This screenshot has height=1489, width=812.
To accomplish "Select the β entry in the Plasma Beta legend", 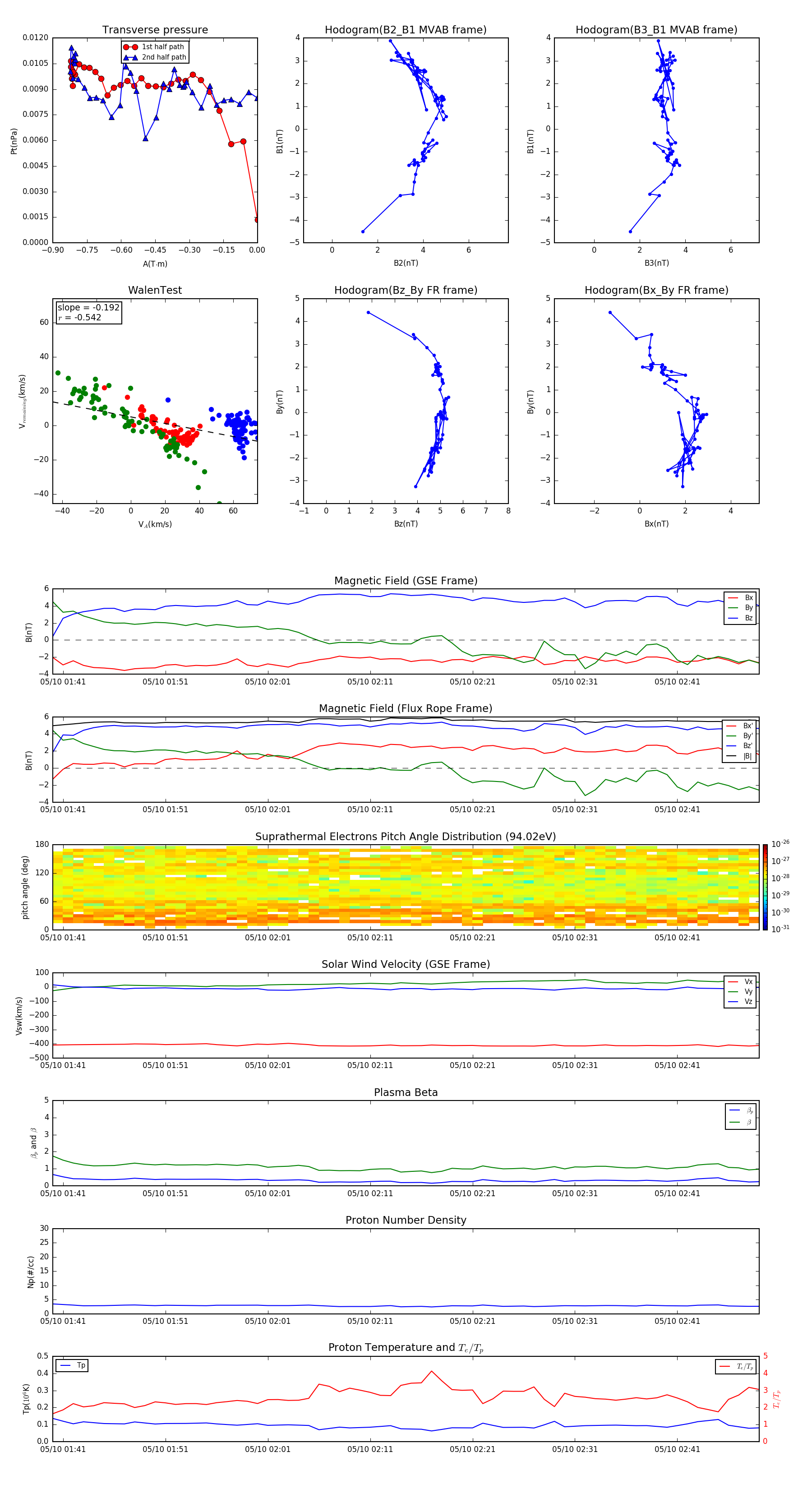I will pyautogui.click(x=741, y=1122).
